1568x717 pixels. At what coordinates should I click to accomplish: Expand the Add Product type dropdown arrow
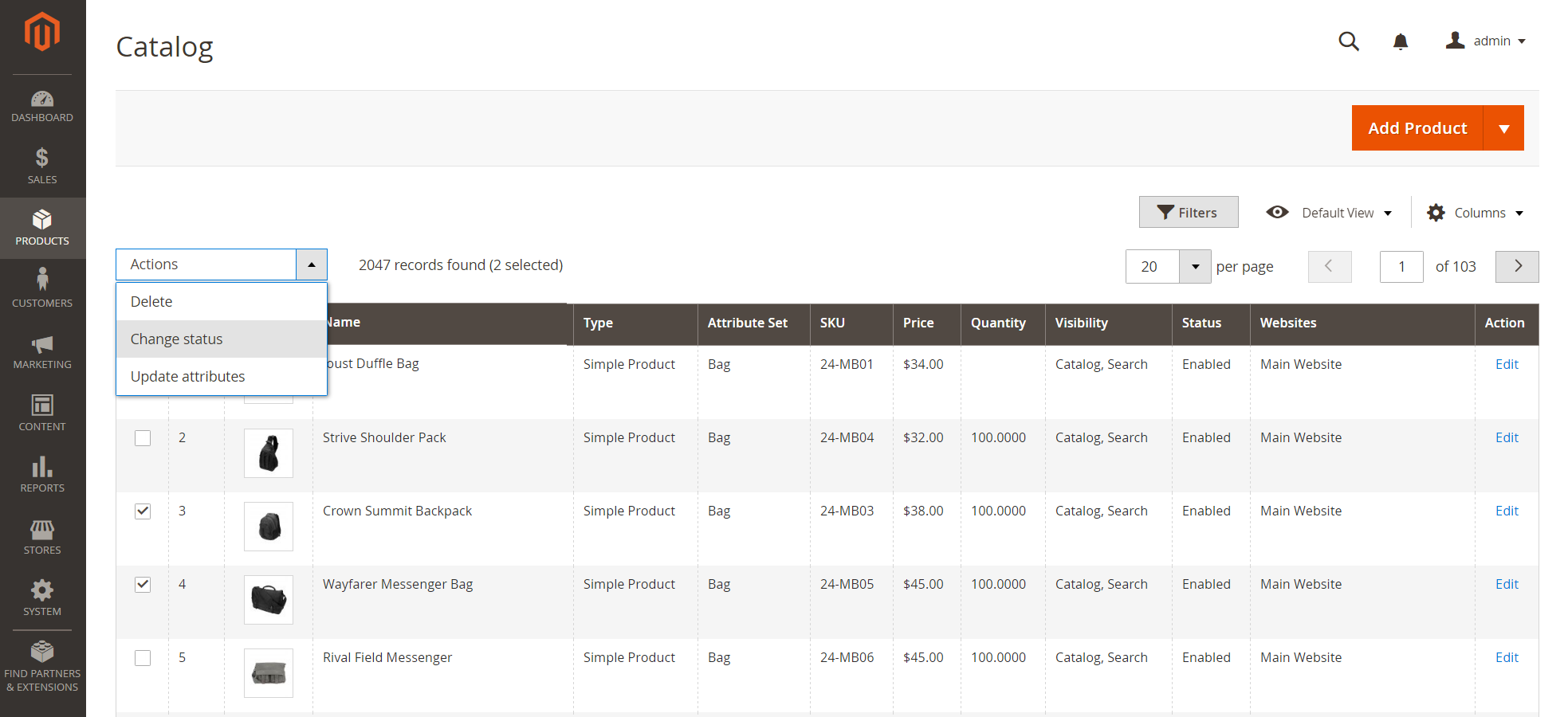pos(1504,128)
